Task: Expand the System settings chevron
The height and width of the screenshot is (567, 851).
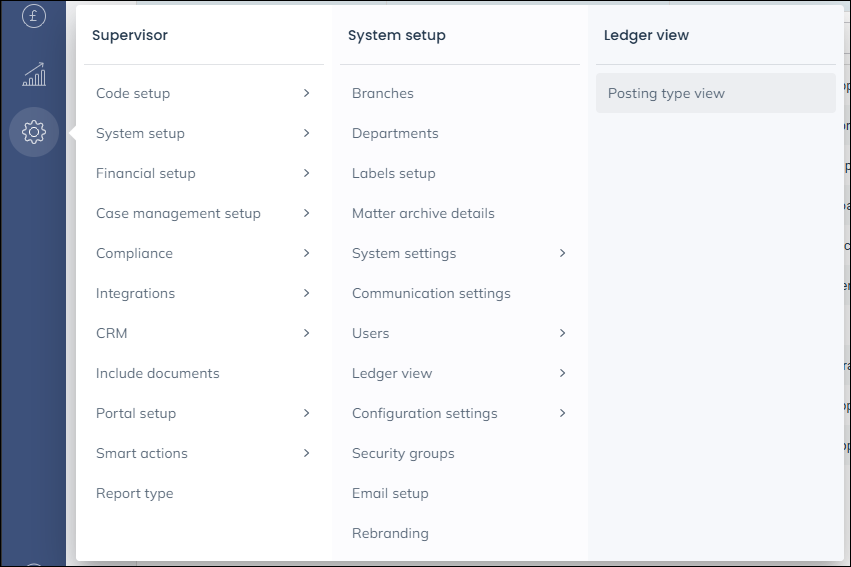Action: [x=562, y=253]
